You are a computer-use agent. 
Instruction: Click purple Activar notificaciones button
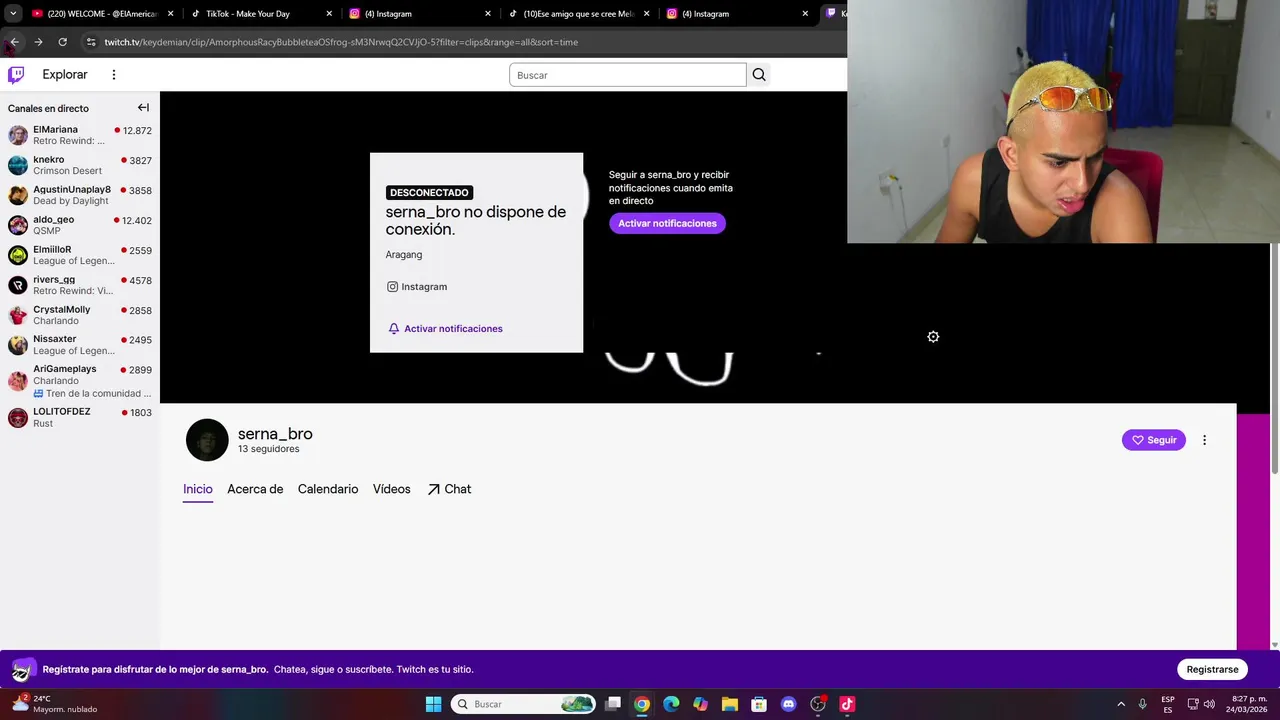667,224
